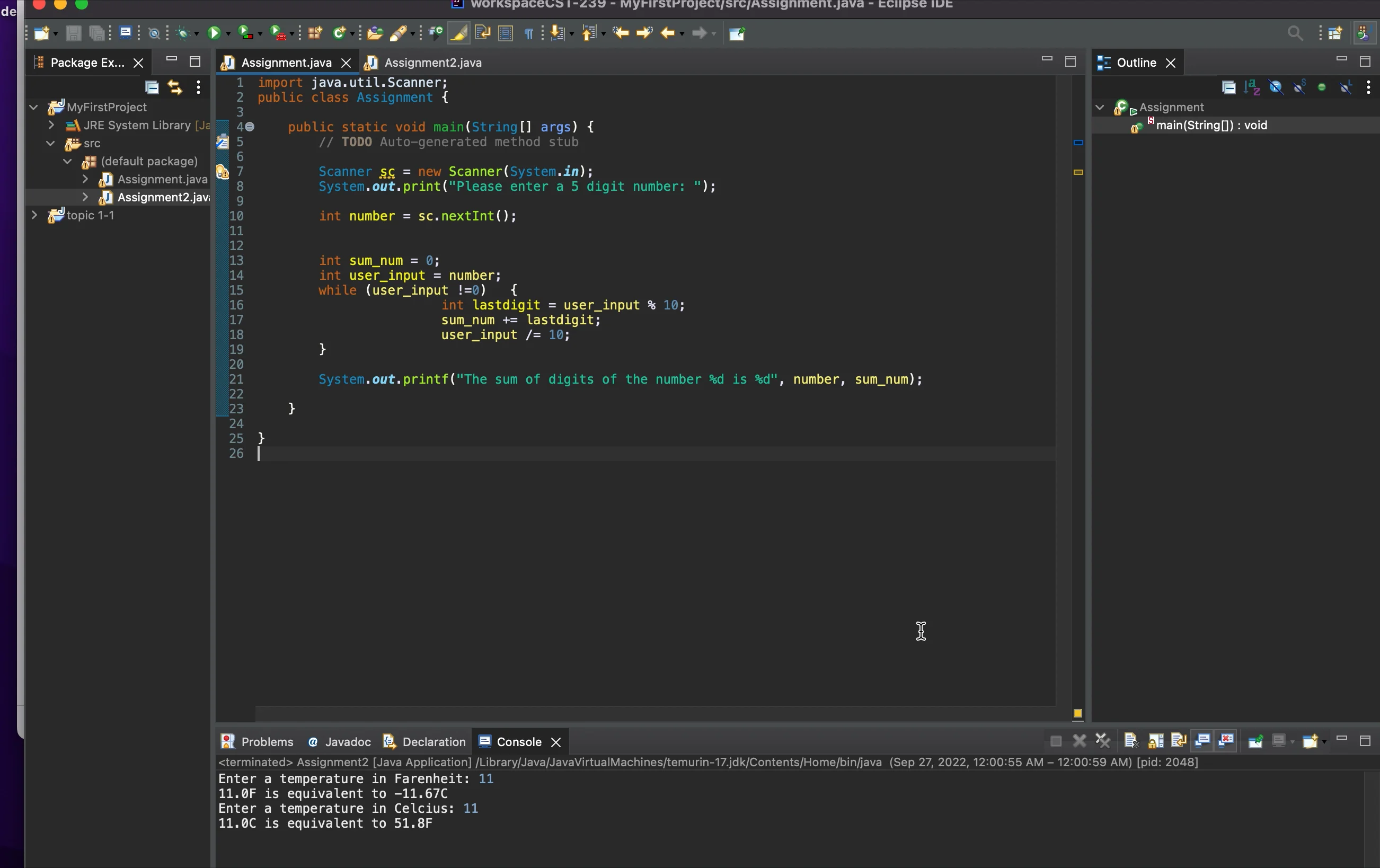This screenshot has height=868, width=1380.
Task: Open the main toolbar search magnifier
Action: click(x=1295, y=33)
